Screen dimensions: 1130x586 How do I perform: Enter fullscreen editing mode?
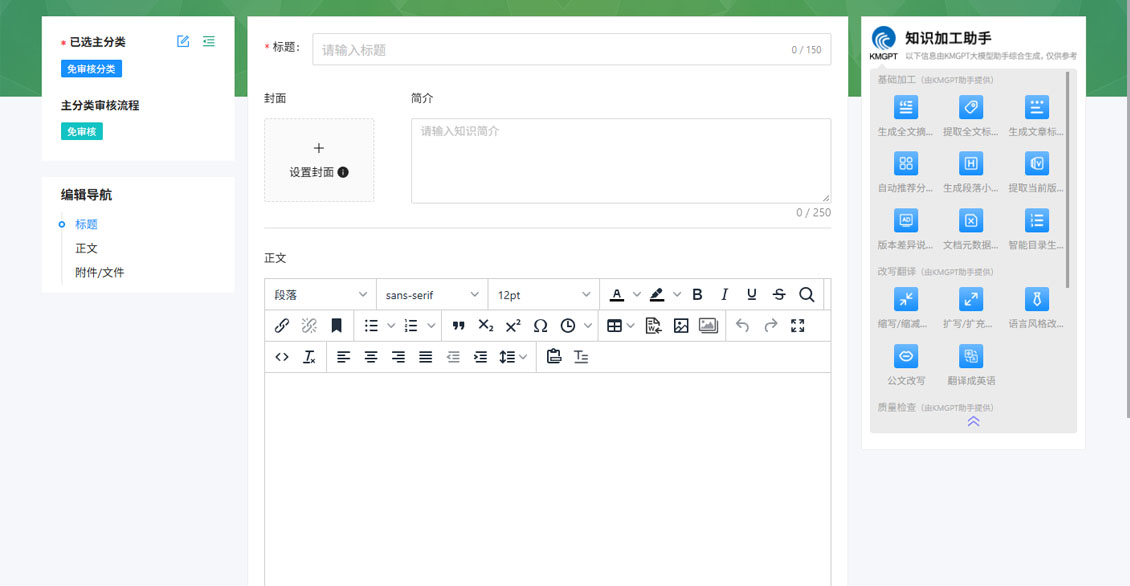tap(798, 325)
